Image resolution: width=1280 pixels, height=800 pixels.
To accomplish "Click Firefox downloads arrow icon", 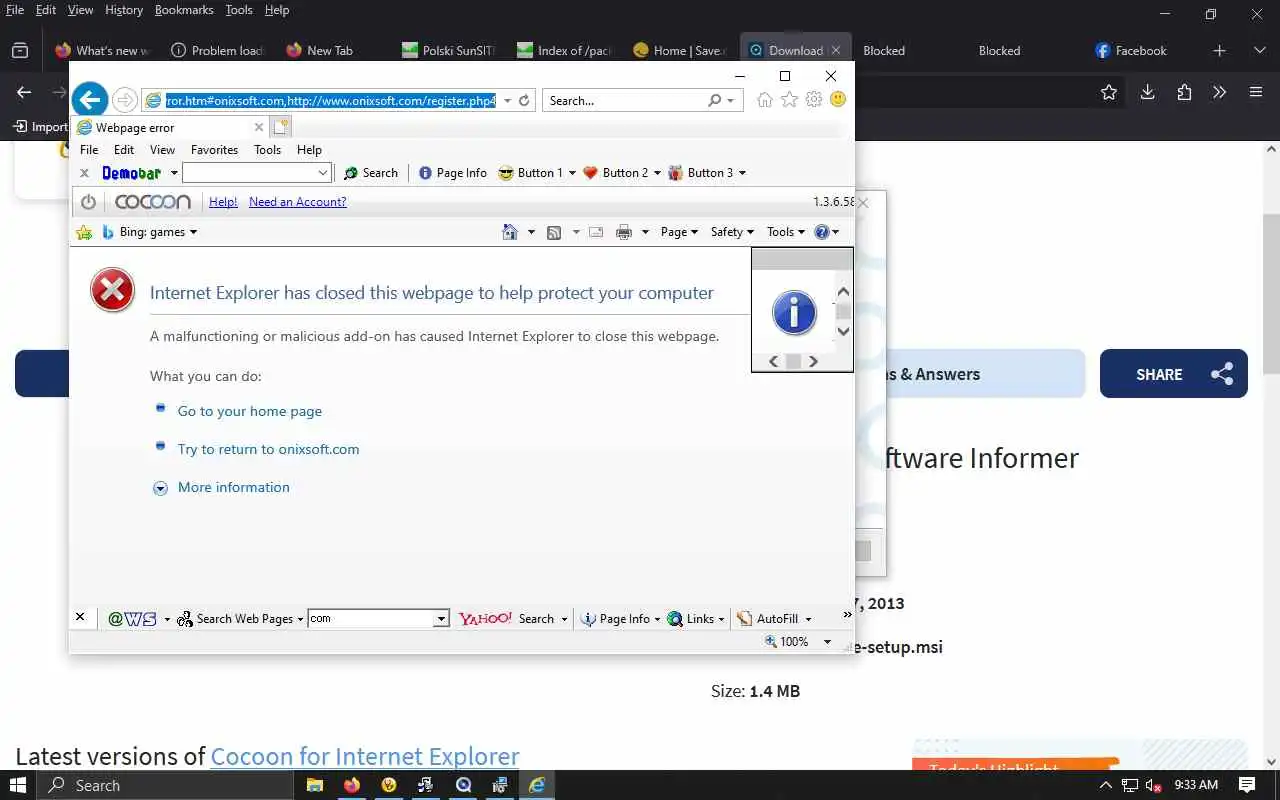I will (1147, 92).
